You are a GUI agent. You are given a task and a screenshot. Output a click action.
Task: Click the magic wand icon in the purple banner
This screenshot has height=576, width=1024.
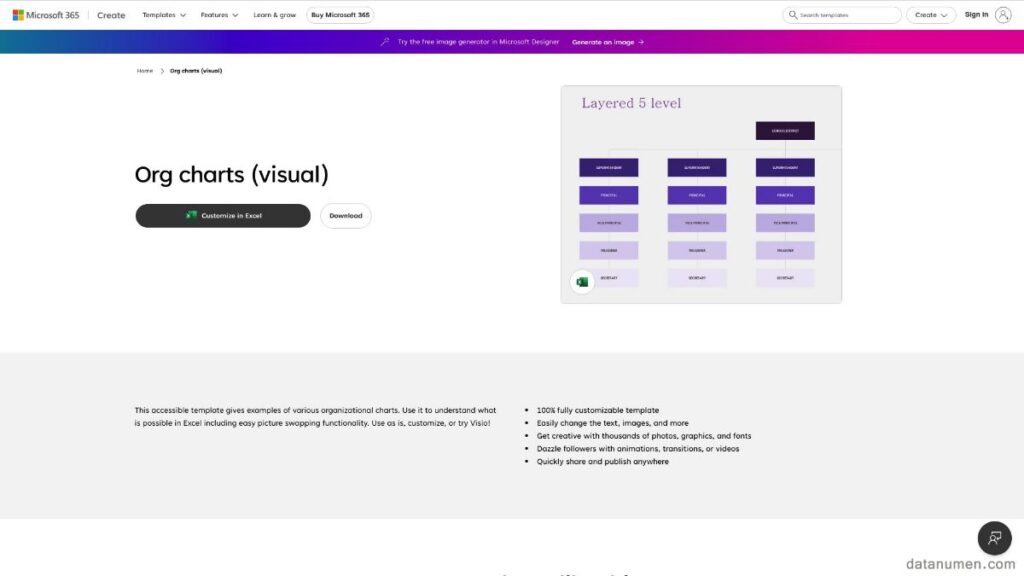384,42
